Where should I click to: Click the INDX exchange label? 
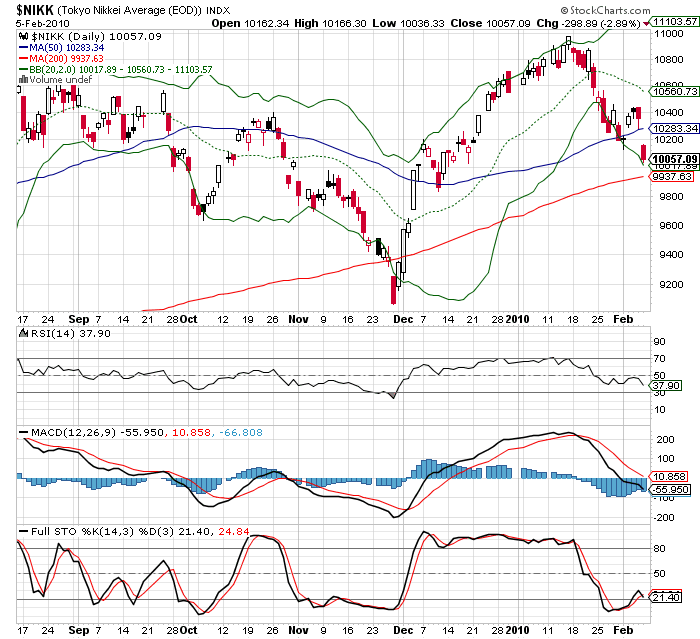click(218, 10)
